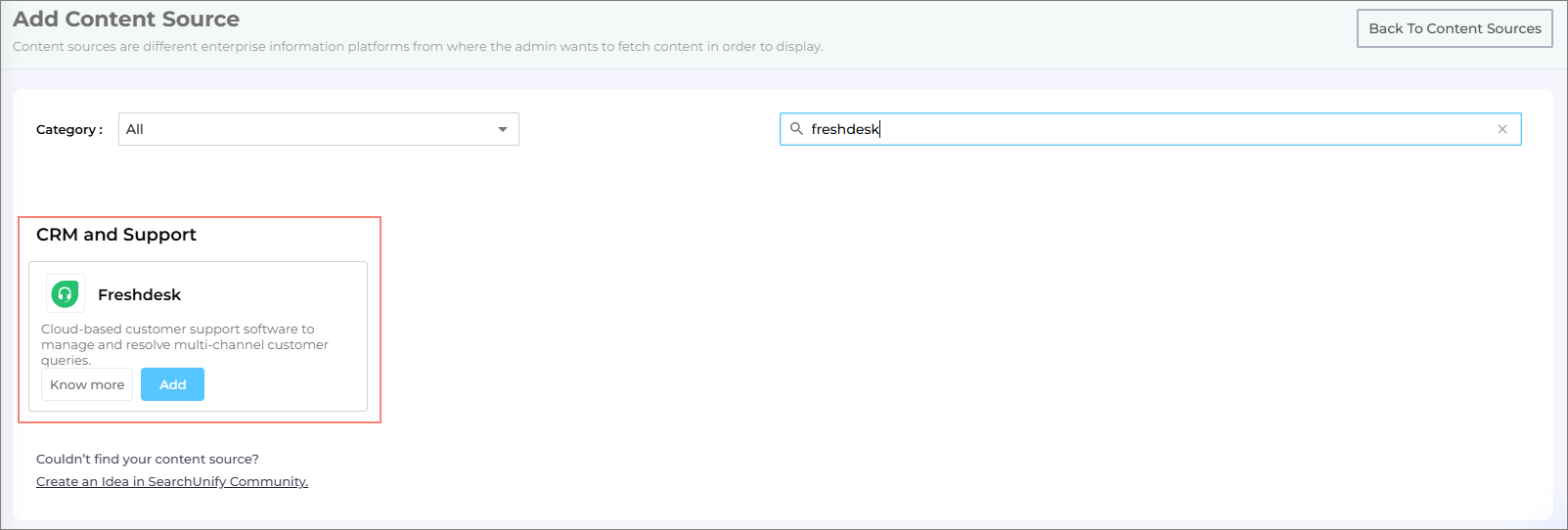Screen dimensions: 1568x530
Task: Expand the Category dropdown arrow
Action: click(503, 129)
